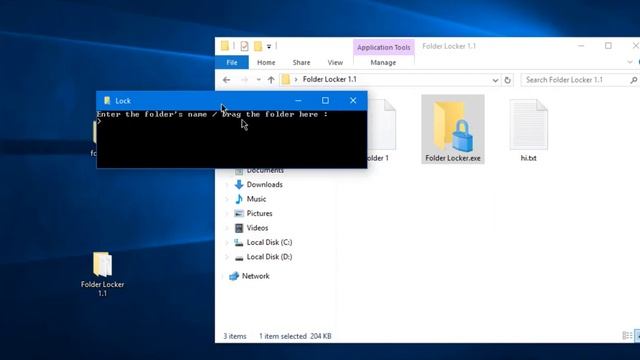Click the Folder Locker 1.1 address breadcrumb

[329, 79]
